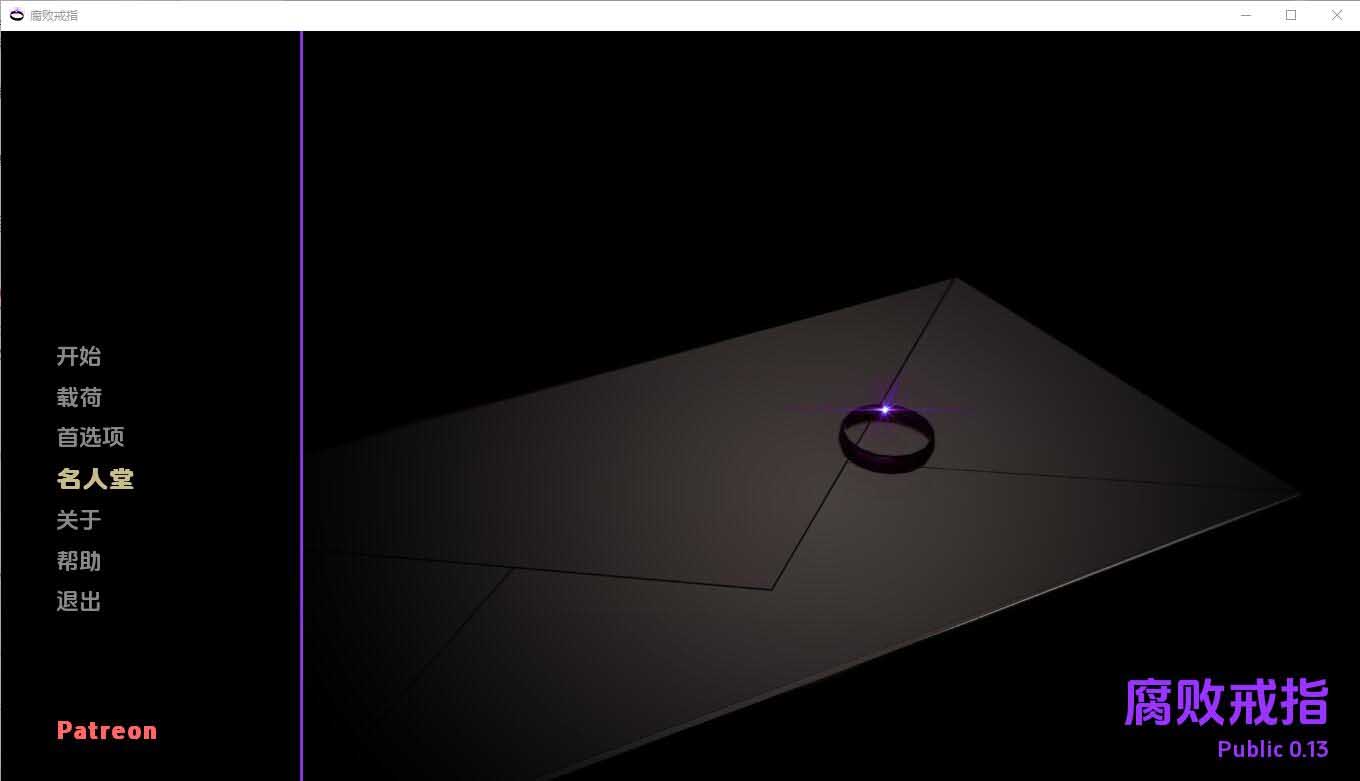Click the purple 腐败戒指 title logo

tap(1226, 701)
